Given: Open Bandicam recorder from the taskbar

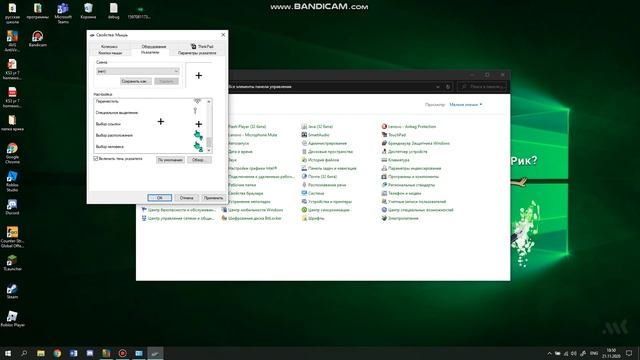Looking at the screenshot, I should pos(122,353).
